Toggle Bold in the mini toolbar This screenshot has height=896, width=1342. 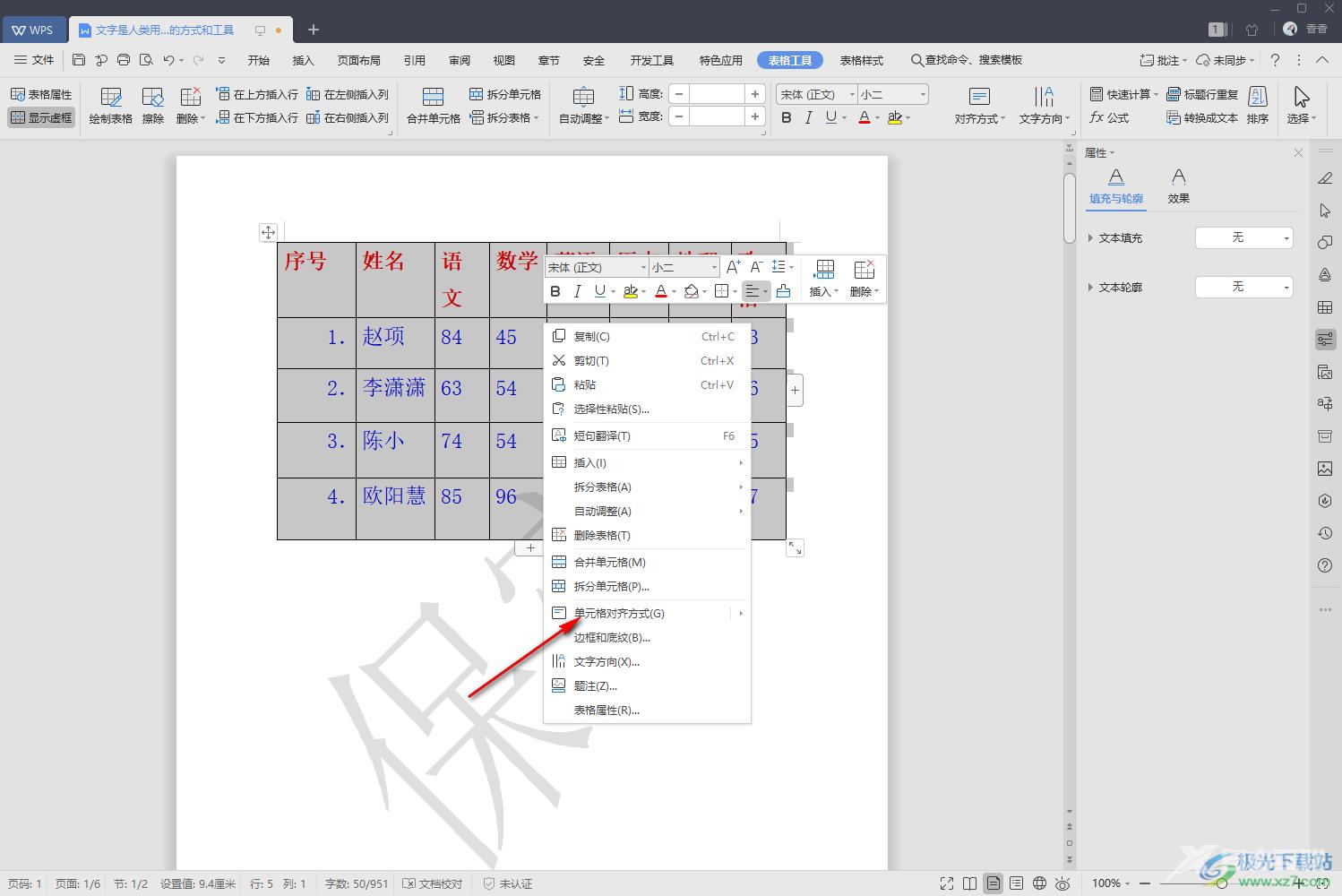pyautogui.click(x=555, y=291)
